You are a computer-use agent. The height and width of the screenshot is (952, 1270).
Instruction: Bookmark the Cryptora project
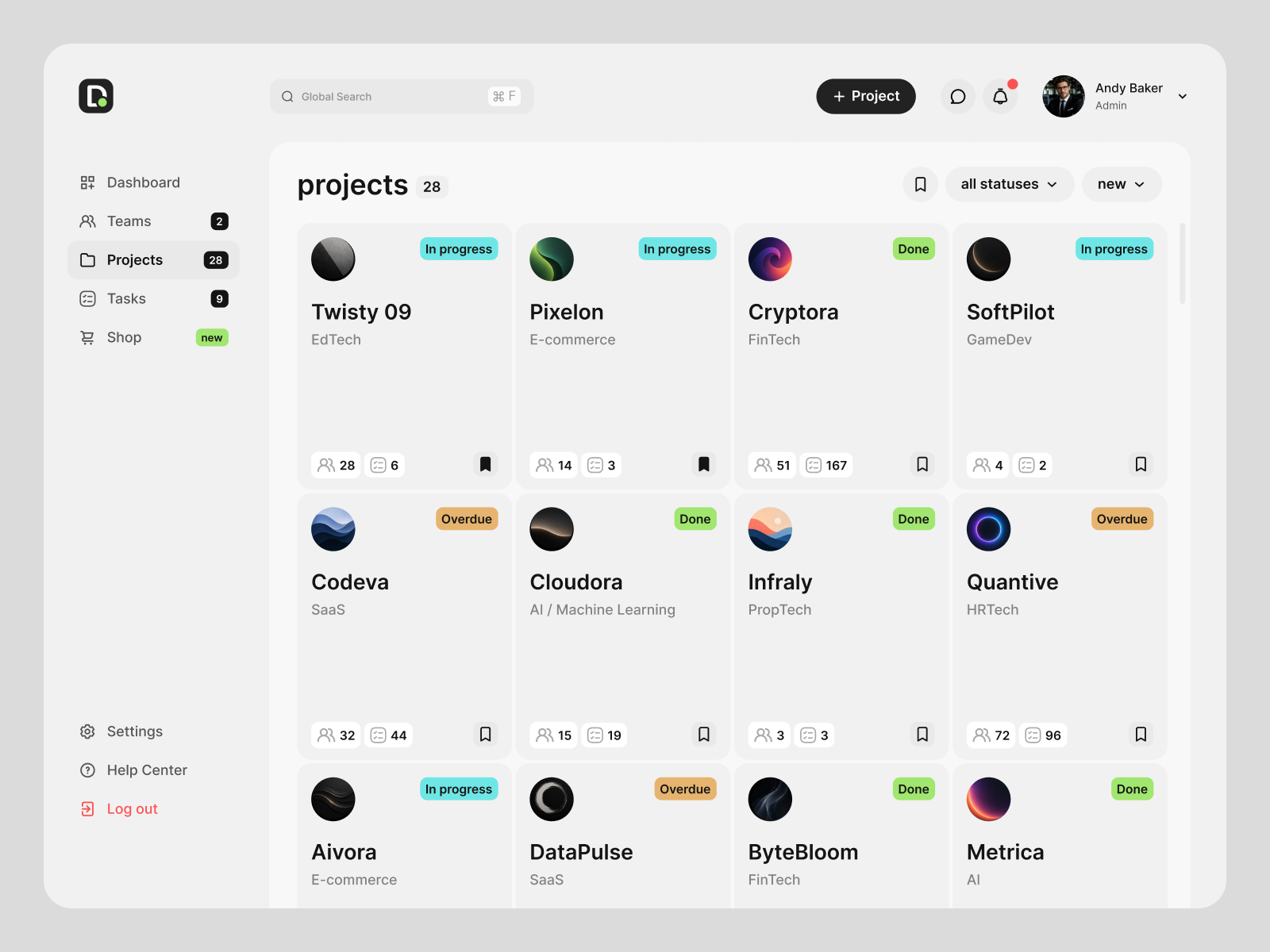point(922,464)
